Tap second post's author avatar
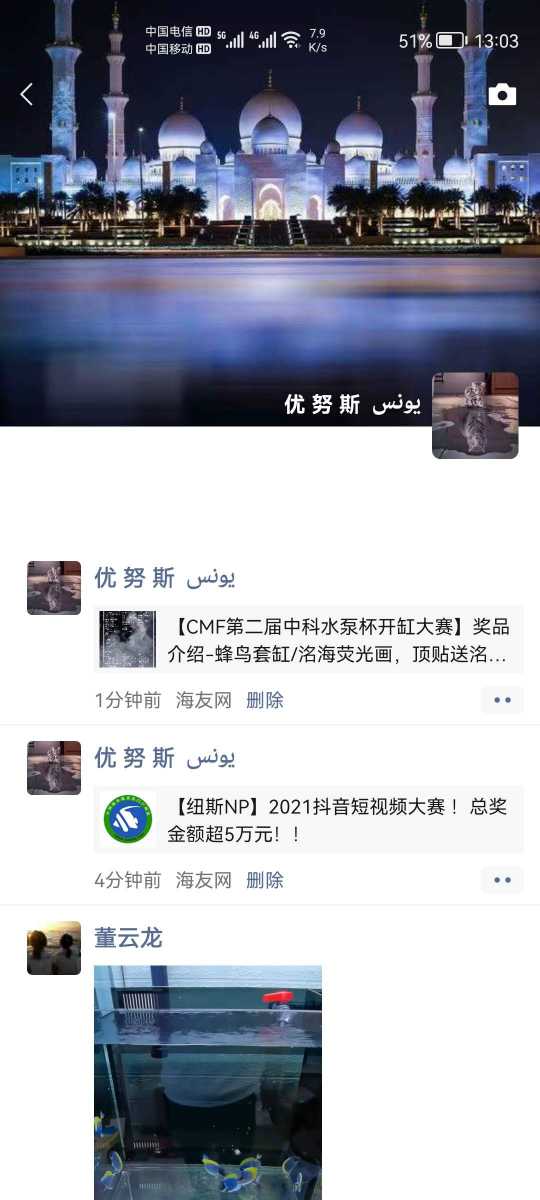 click(54, 768)
